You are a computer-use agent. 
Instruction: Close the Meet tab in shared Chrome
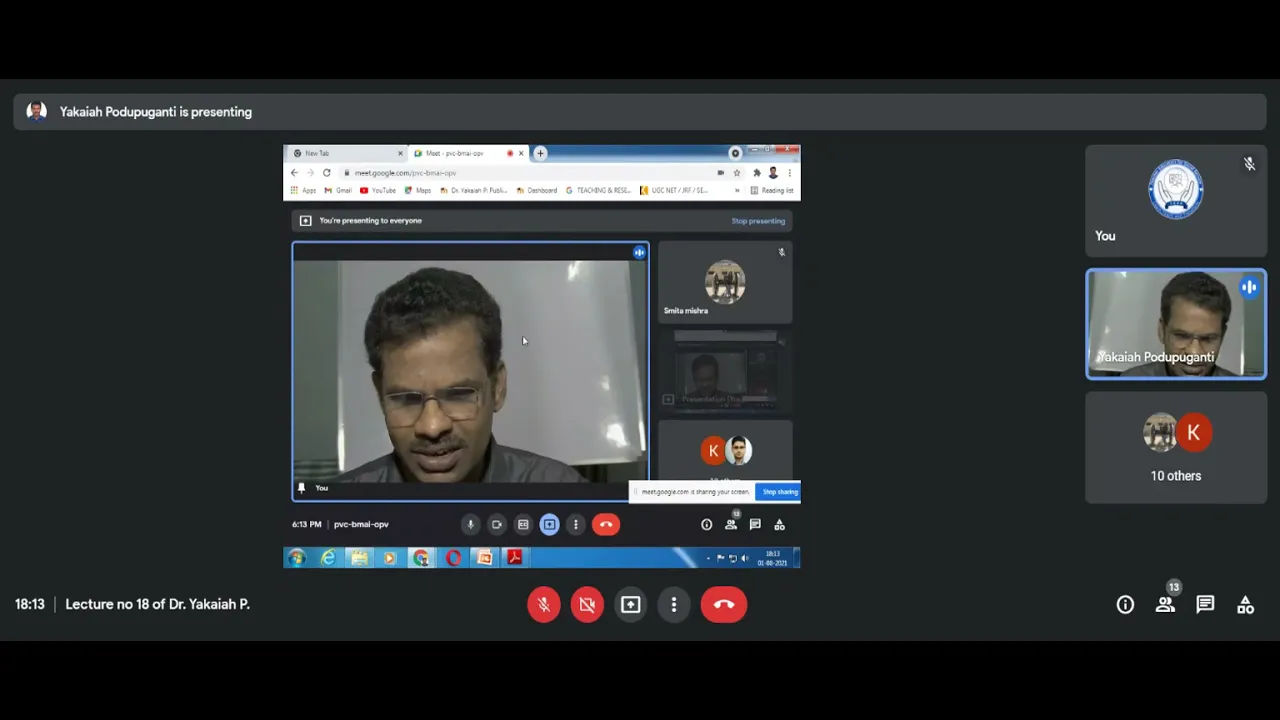(521, 153)
